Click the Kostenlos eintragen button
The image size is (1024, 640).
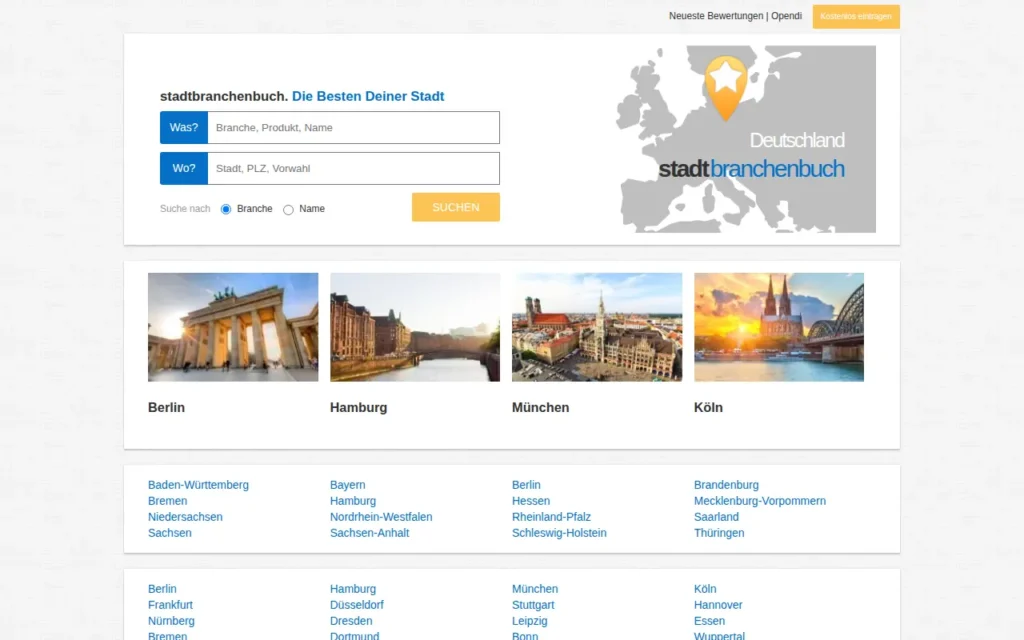click(856, 16)
